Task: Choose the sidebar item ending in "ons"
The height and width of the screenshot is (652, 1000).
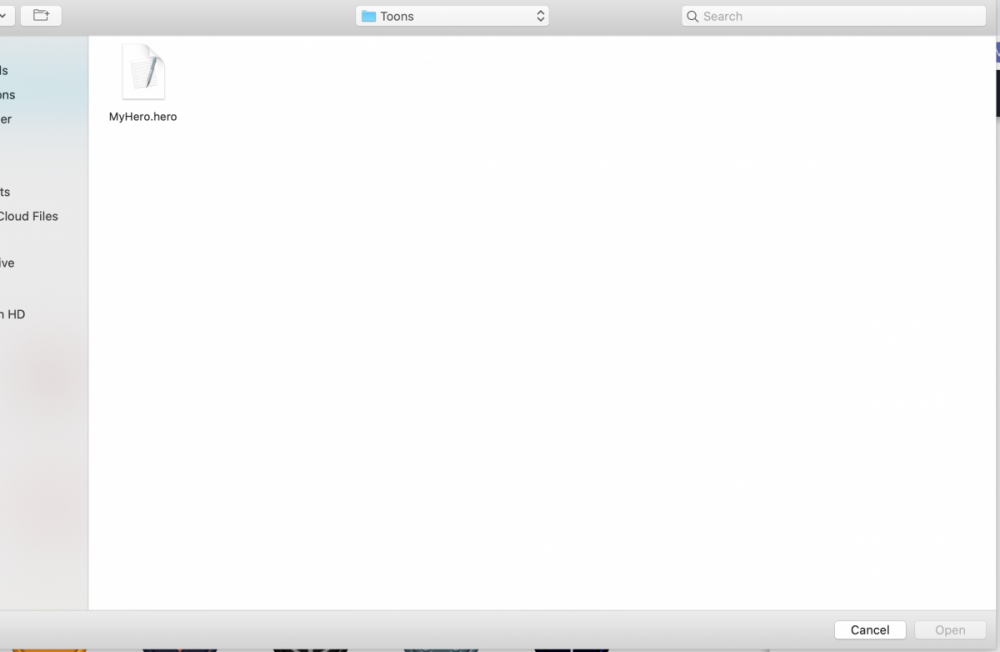Action: click(8, 95)
